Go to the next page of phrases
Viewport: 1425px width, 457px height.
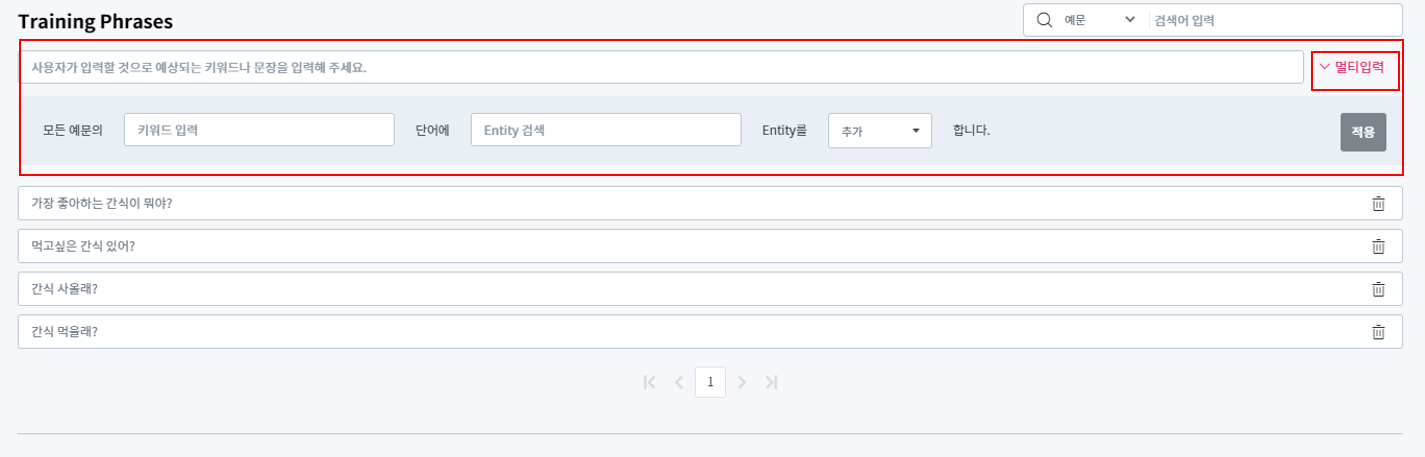(x=742, y=382)
